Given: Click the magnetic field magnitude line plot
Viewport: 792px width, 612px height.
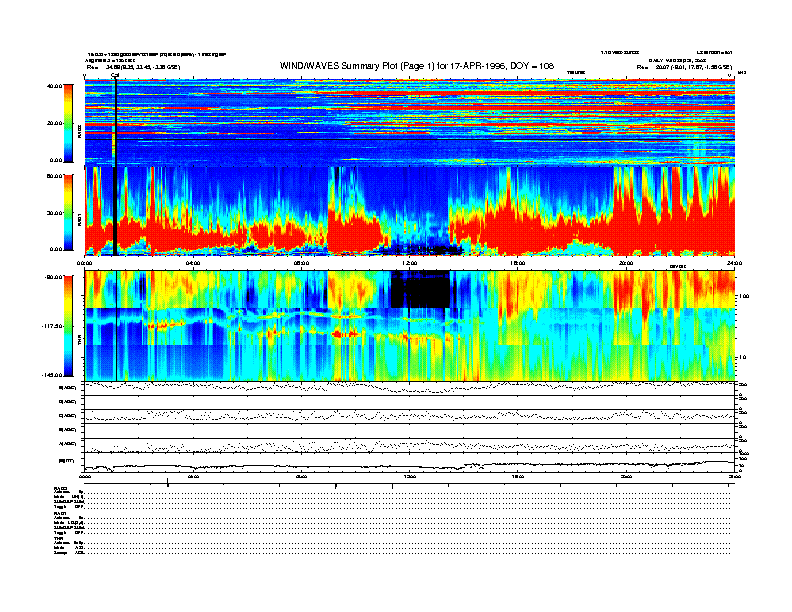Looking at the screenshot, I should click(409, 463).
